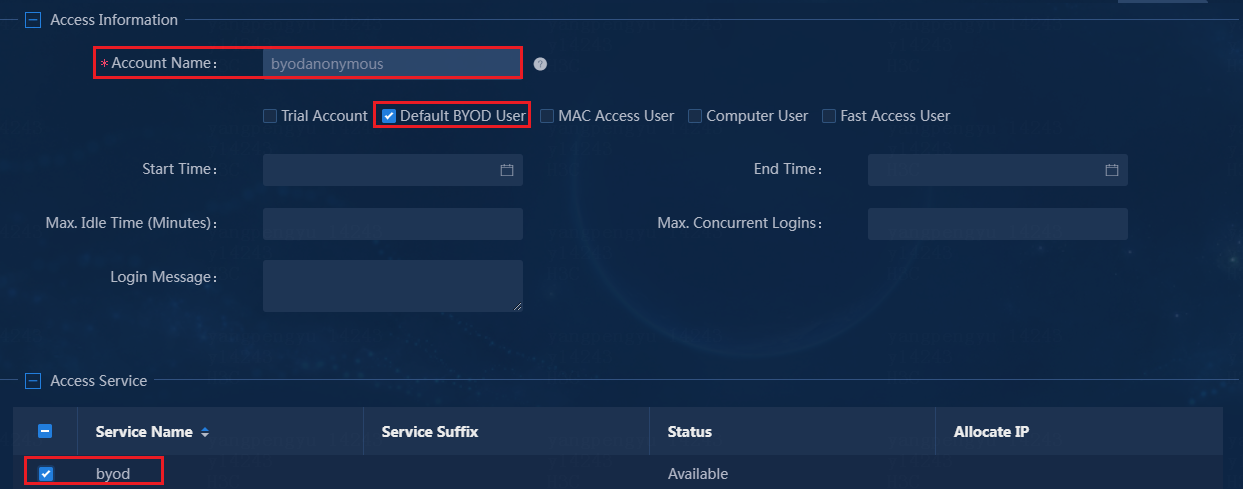This screenshot has height=489, width=1243.
Task: Enable the MAC Access User checkbox
Action: click(x=547, y=116)
